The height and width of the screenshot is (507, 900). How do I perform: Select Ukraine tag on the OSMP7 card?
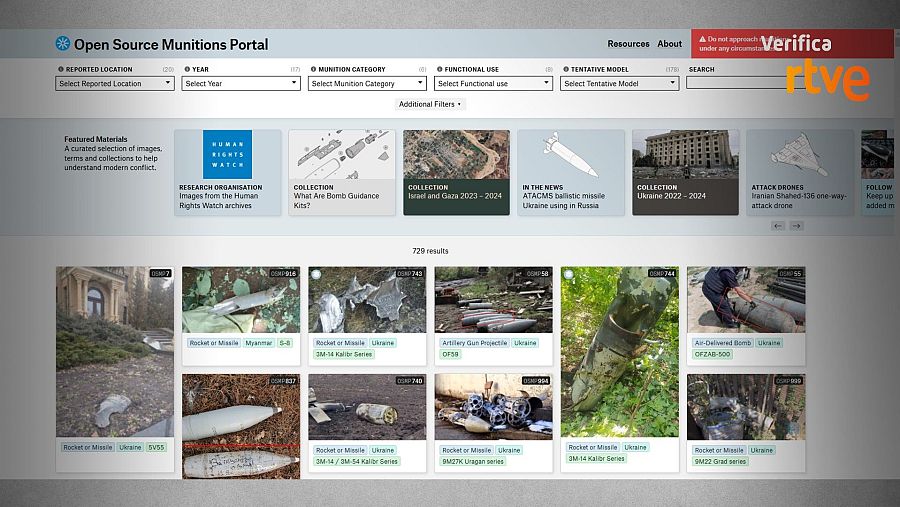130,447
